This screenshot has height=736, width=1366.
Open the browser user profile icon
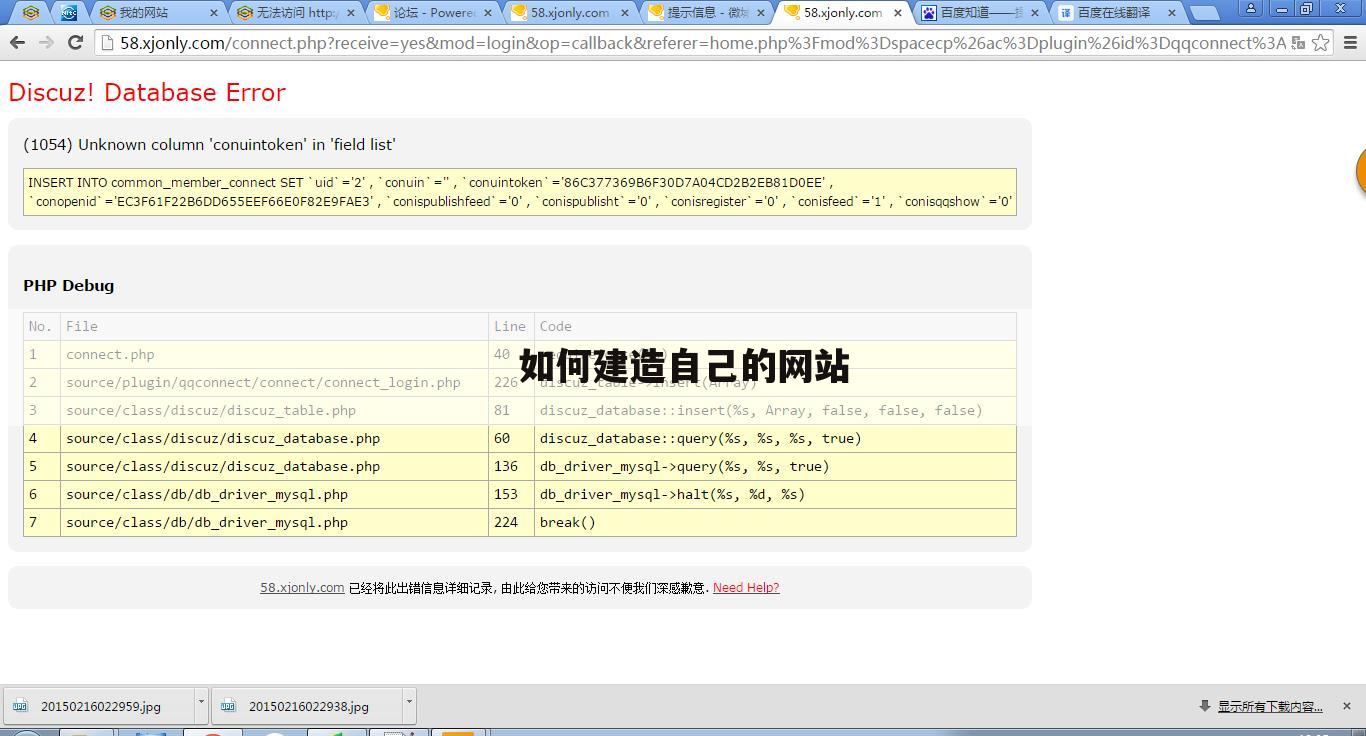[1250, 8]
